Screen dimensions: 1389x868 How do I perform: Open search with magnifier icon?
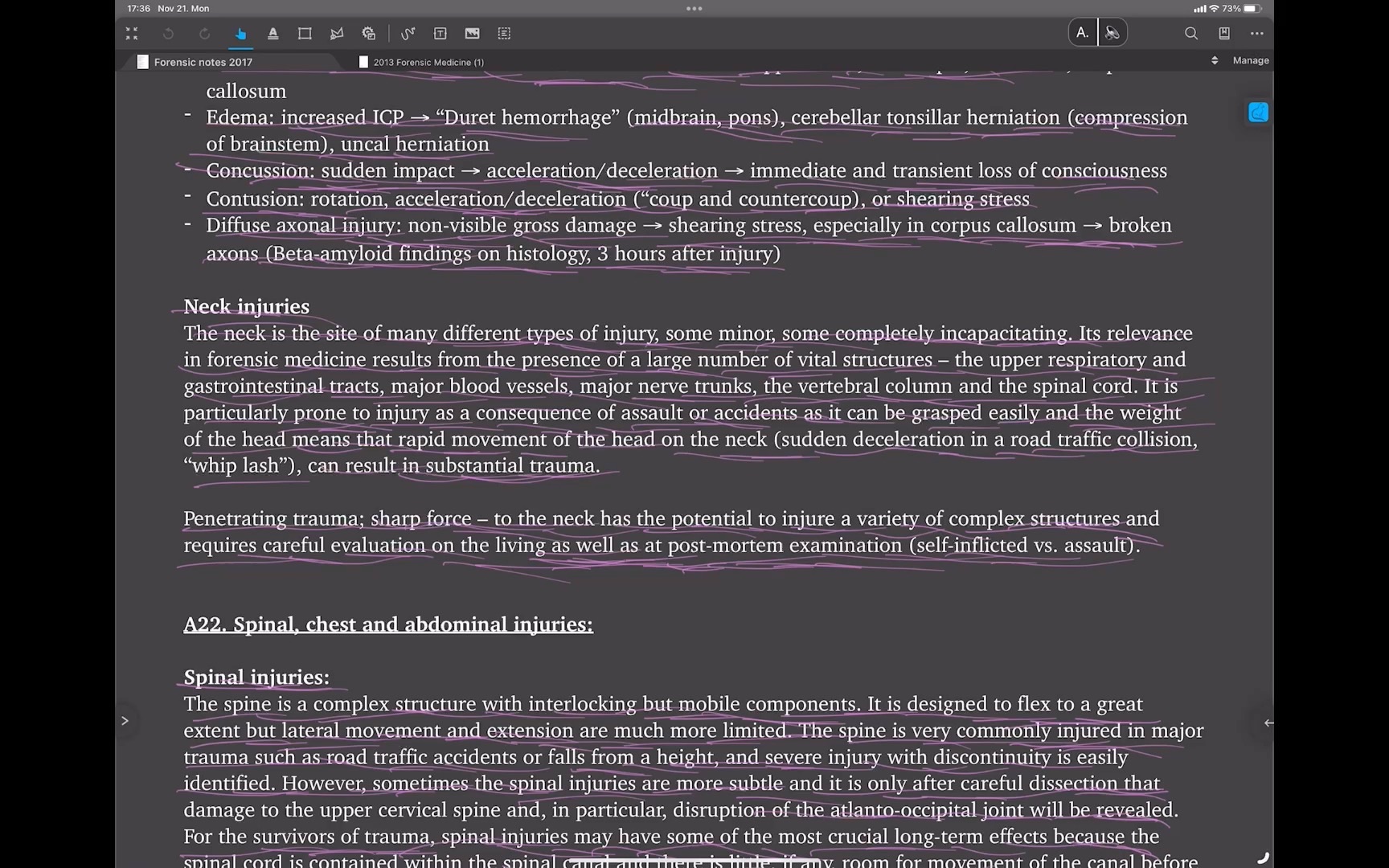[x=1191, y=34]
